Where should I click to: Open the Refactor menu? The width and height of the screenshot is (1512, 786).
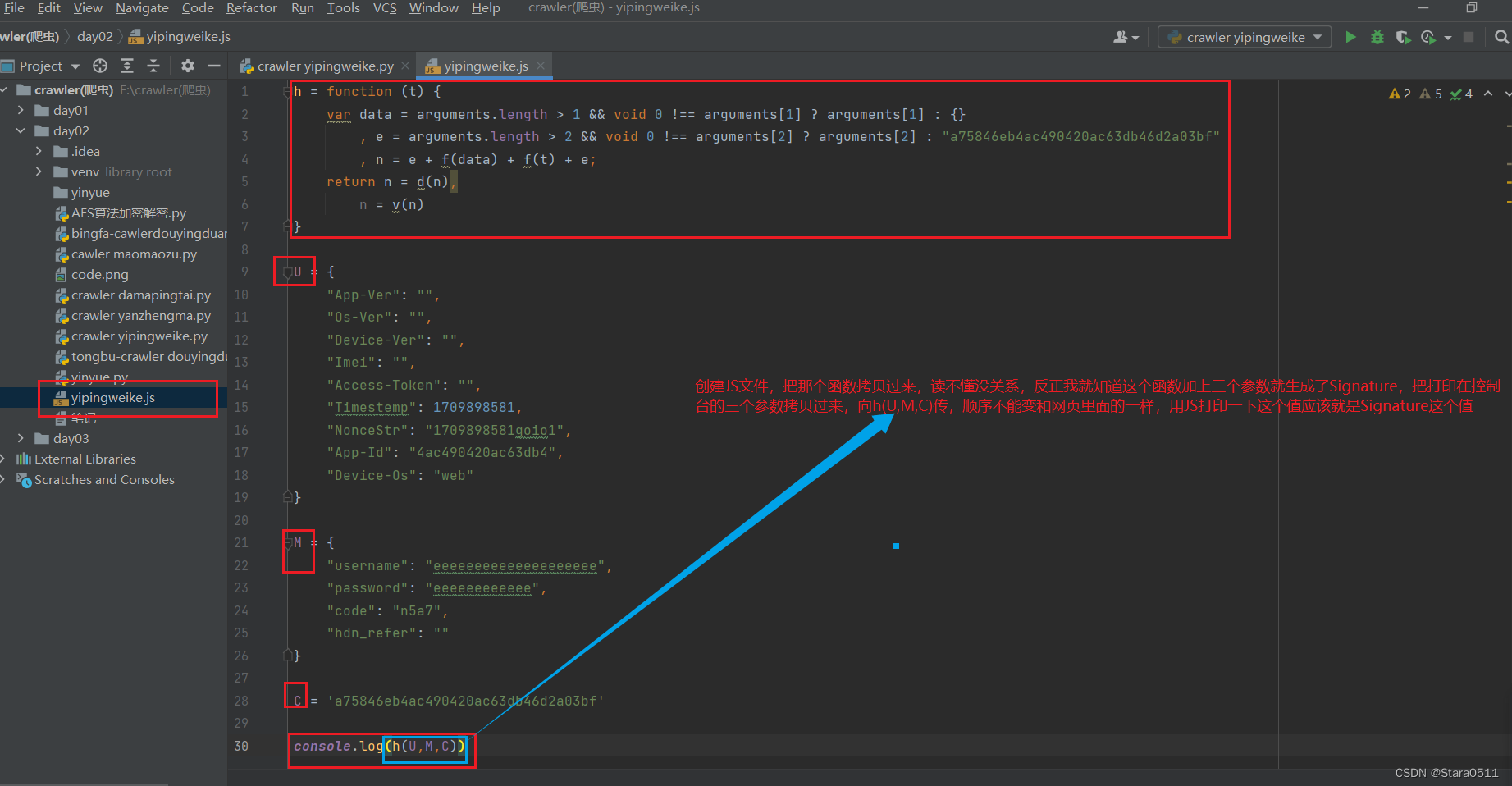[252, 8]
